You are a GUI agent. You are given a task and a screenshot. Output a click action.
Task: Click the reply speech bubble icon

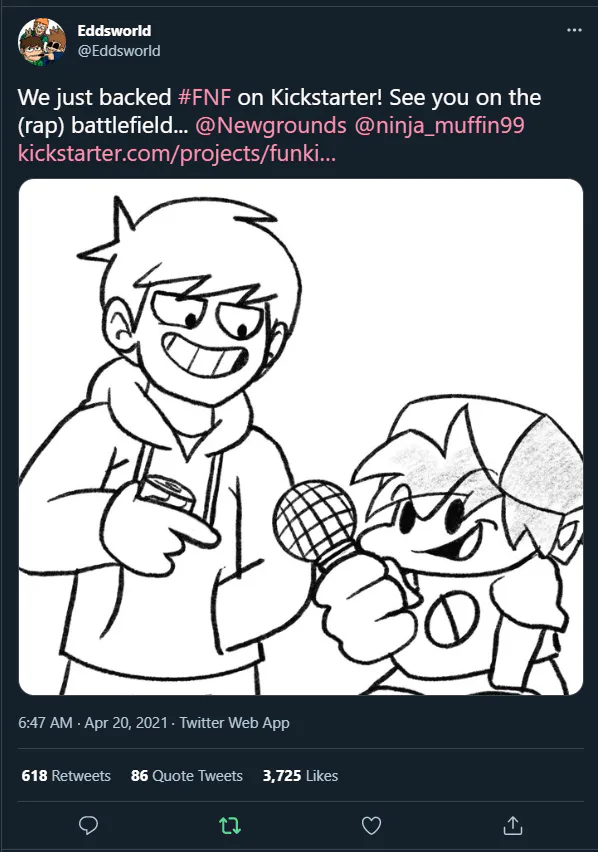pos(89,825)
